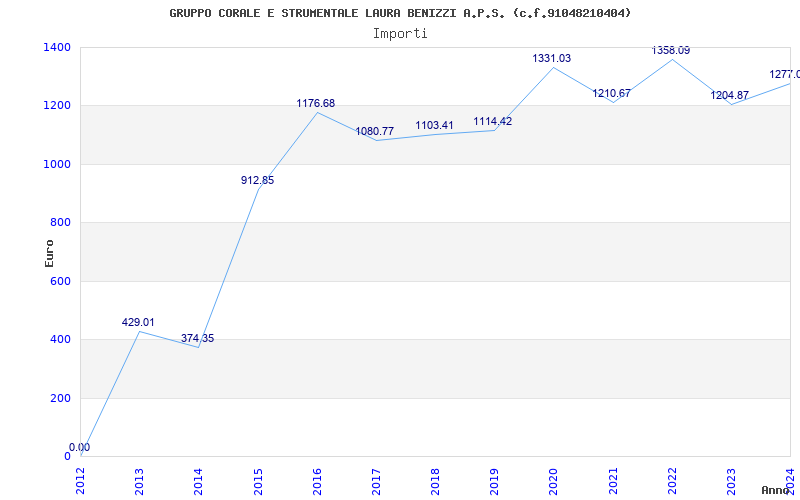
Task: Click the 2015 x-axis tick label
Action: coord(258,482)
